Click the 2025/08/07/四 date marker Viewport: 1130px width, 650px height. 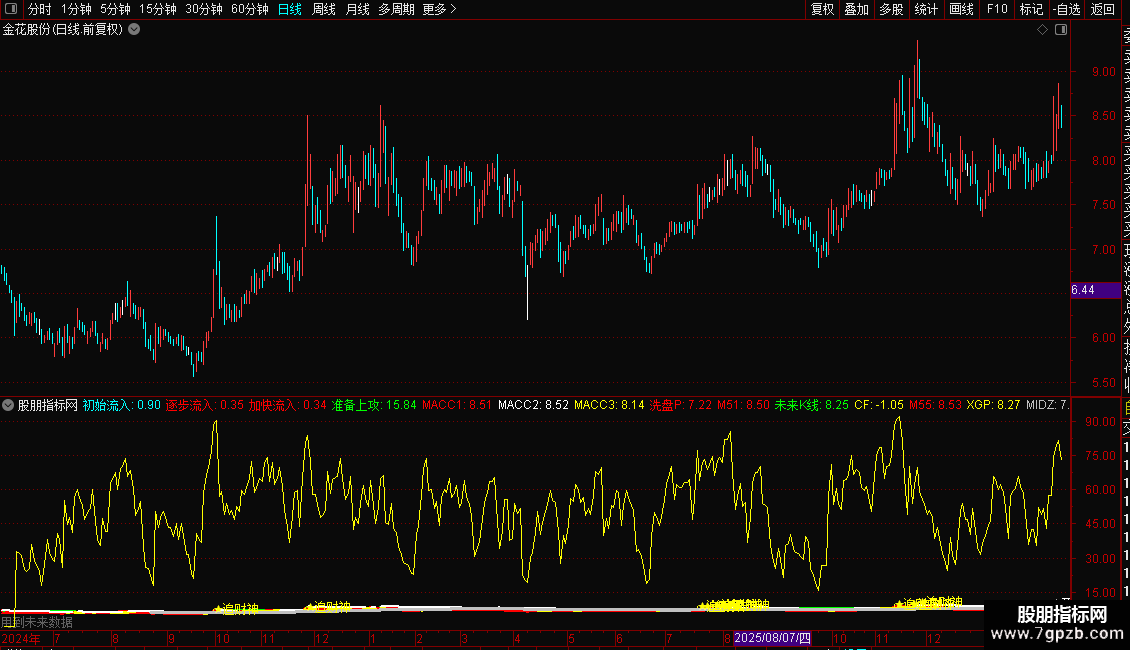(x=773, y=638)
